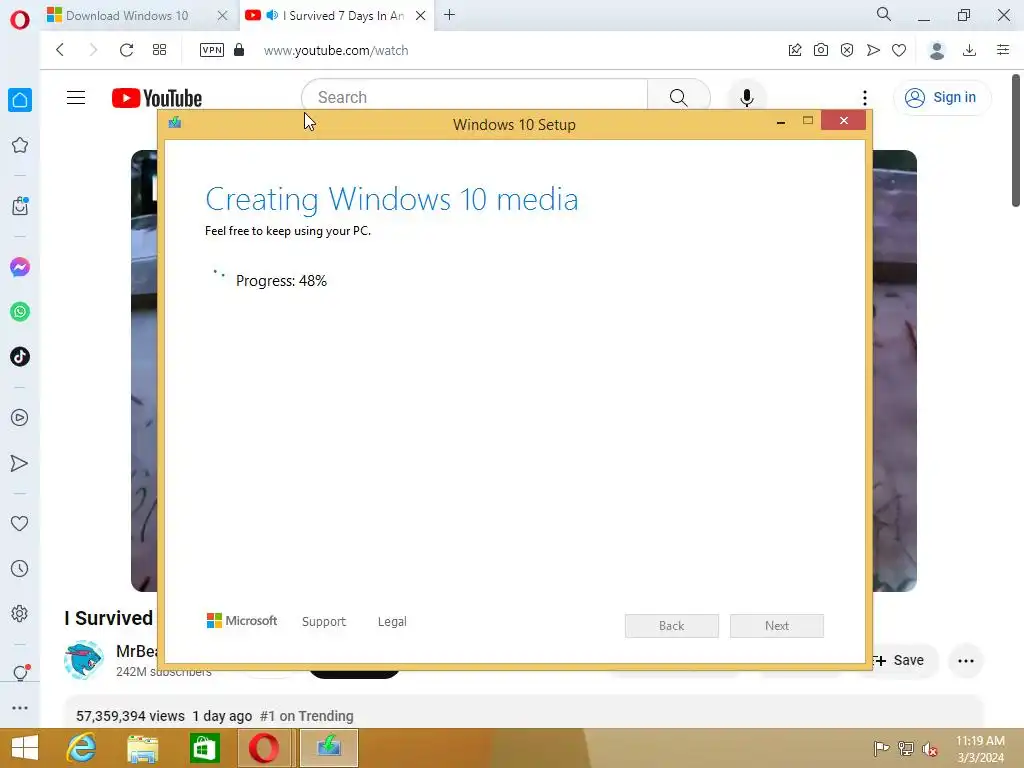The height and width of the screenshot is (768, 1024).
Task: Open the browser downloads icon
Action: coord(970,50)
